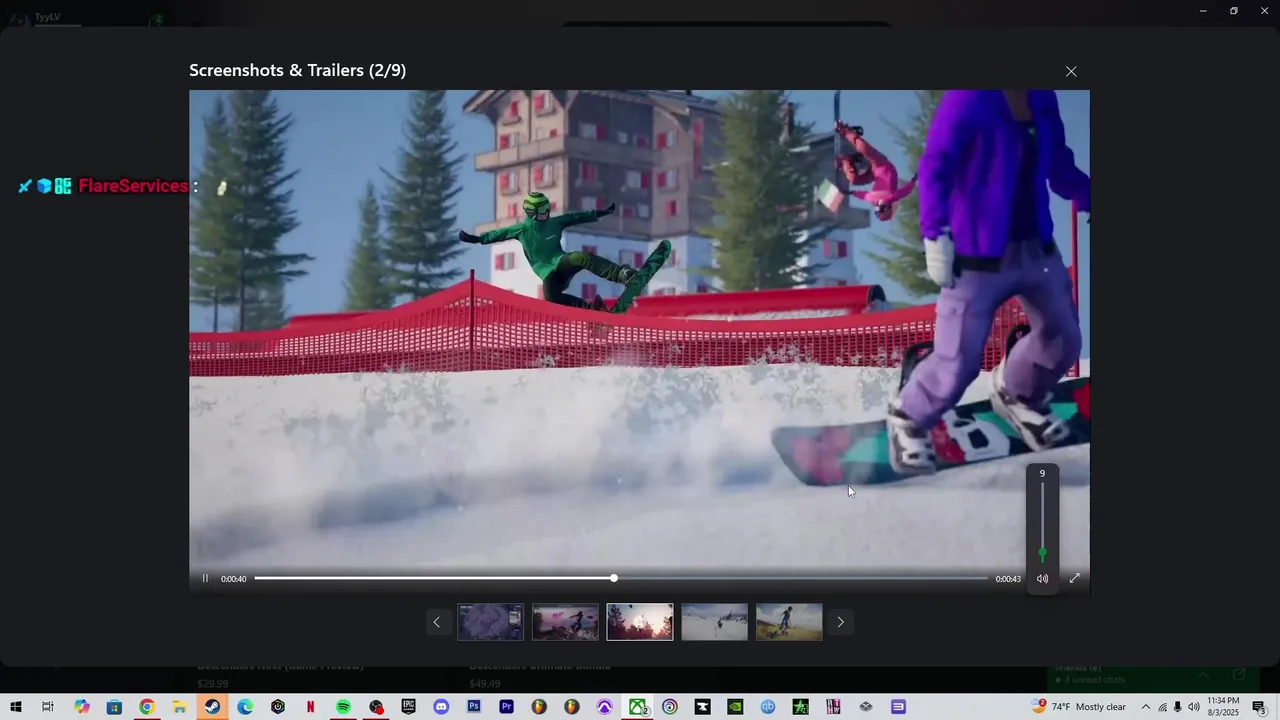The width and height of the screenshot is (1280, 720).
Task: Launch Premiere Pro from the taskbar
Action: (x=506, y=707)
